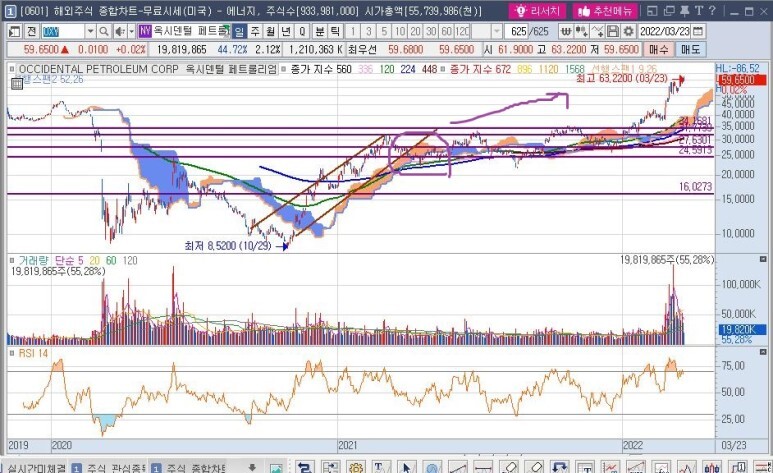
Task: Select the Q quarterly chart period
Action: coord(302,32)
